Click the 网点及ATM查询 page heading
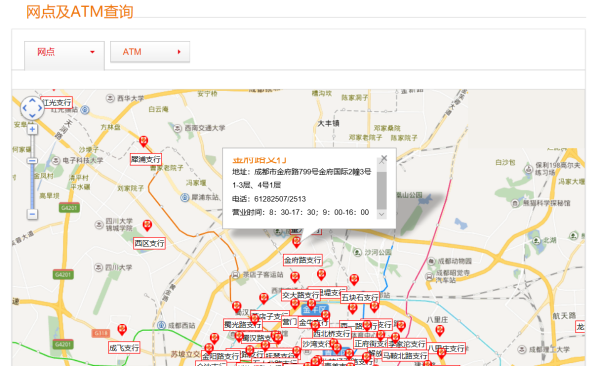The width and height of the screenshot is (600, 366). (x=80, y=12)
